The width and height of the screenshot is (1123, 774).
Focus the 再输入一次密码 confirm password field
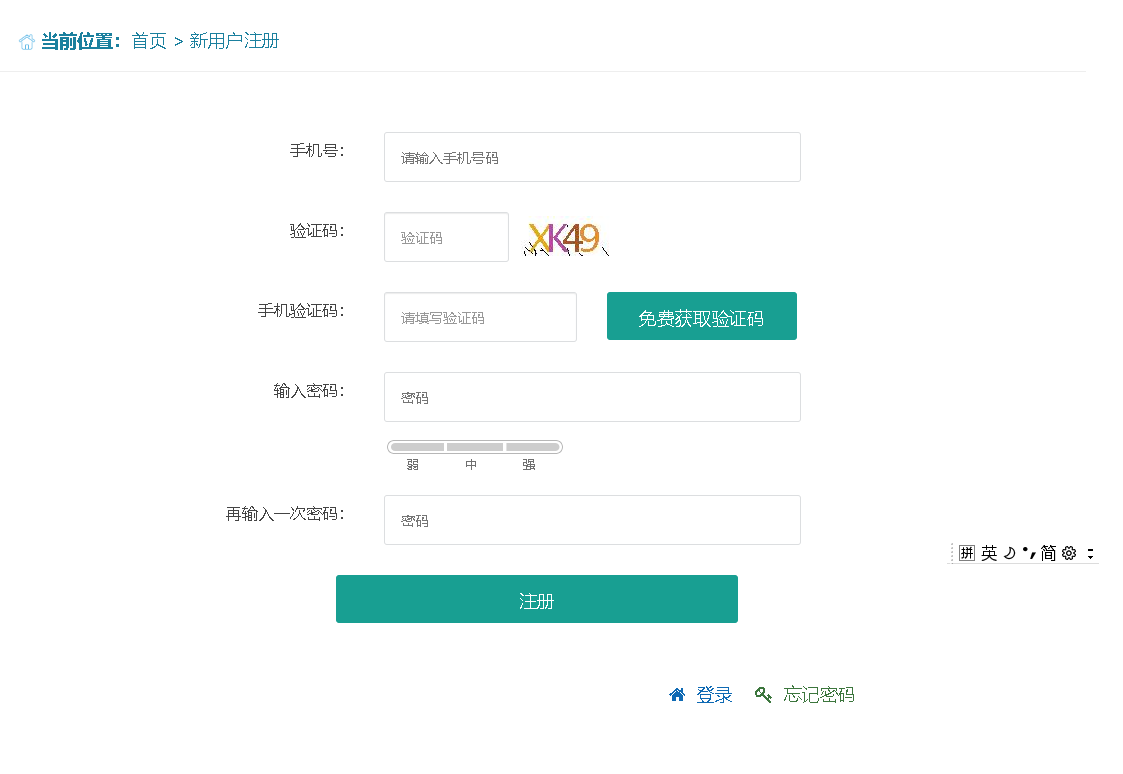click(x=592, y=520)
